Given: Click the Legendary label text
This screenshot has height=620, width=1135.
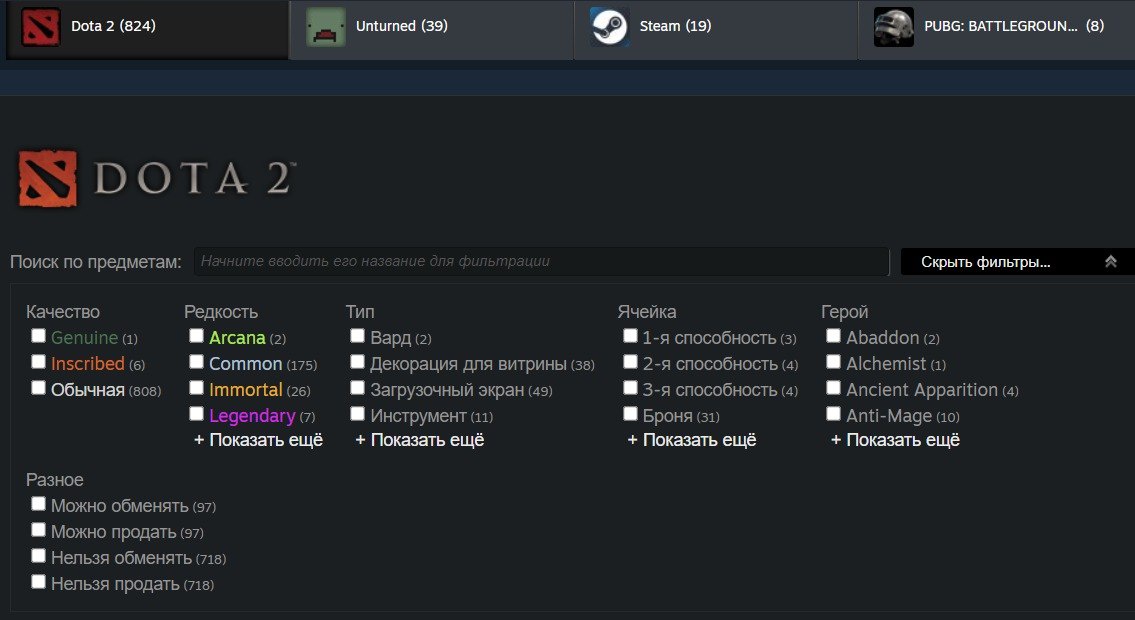Looking at the screenshot, I should pyautogui.click(x=252, y=416).
